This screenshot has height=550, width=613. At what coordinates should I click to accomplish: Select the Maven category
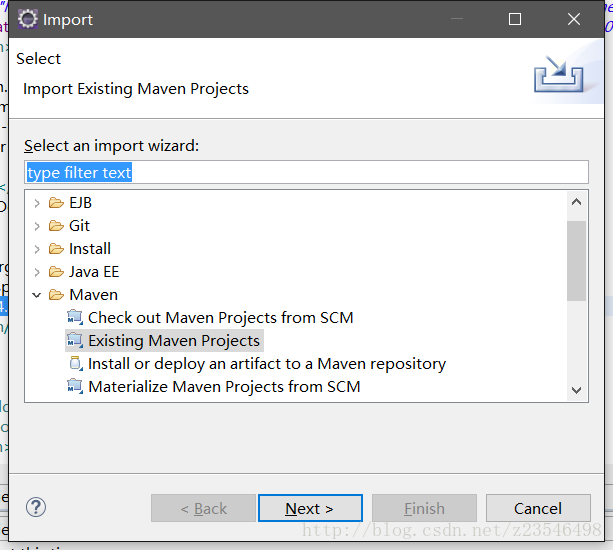click(93, 295)
